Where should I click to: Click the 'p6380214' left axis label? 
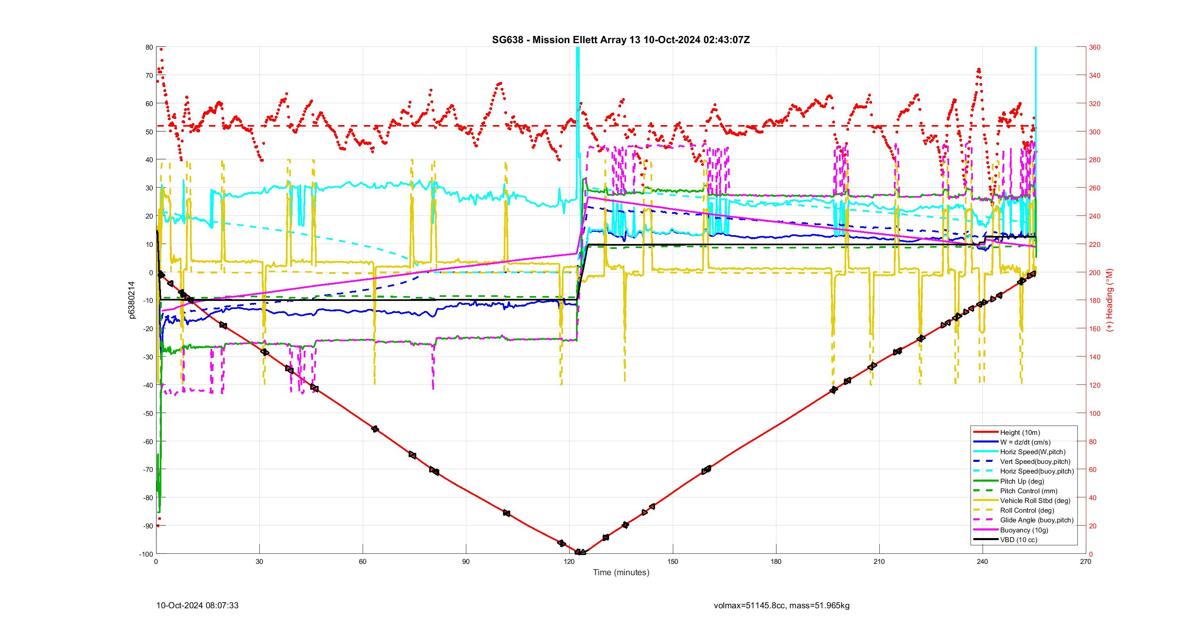coord(131,300)
